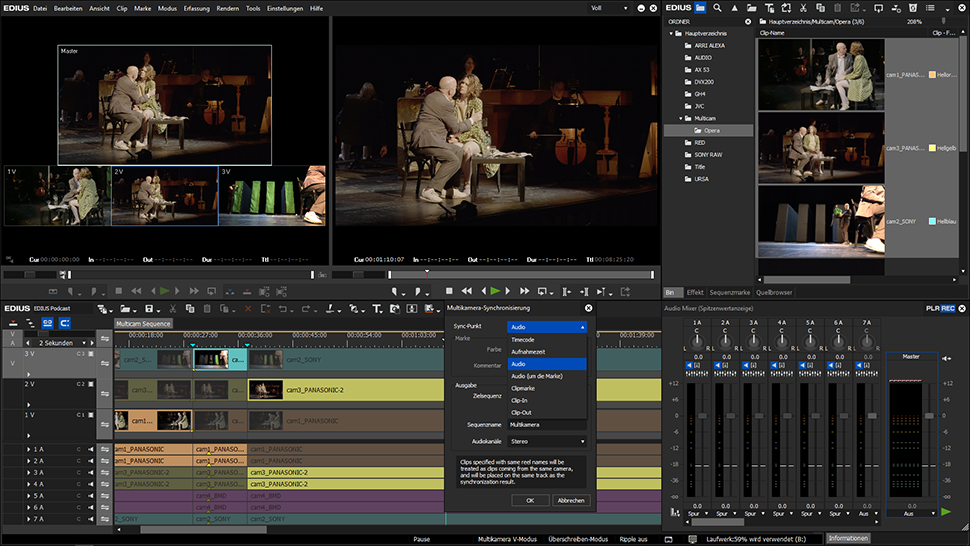
Task: Toggle the mute speaker on mixer channel 4A
Action: pyautogui.click(x=774, y=365)
